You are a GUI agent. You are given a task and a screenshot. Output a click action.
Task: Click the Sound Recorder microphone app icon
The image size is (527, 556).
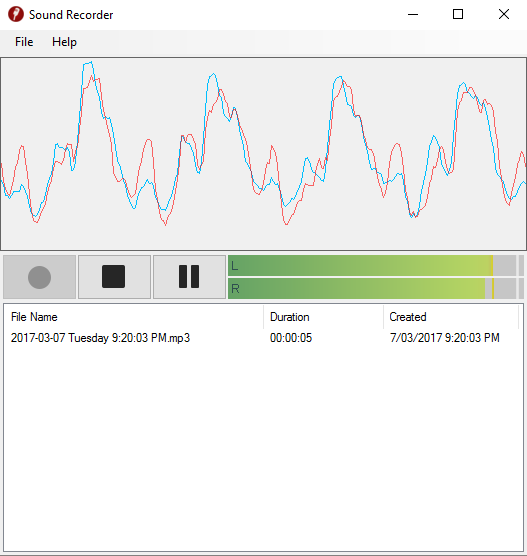tap(16, 15)
